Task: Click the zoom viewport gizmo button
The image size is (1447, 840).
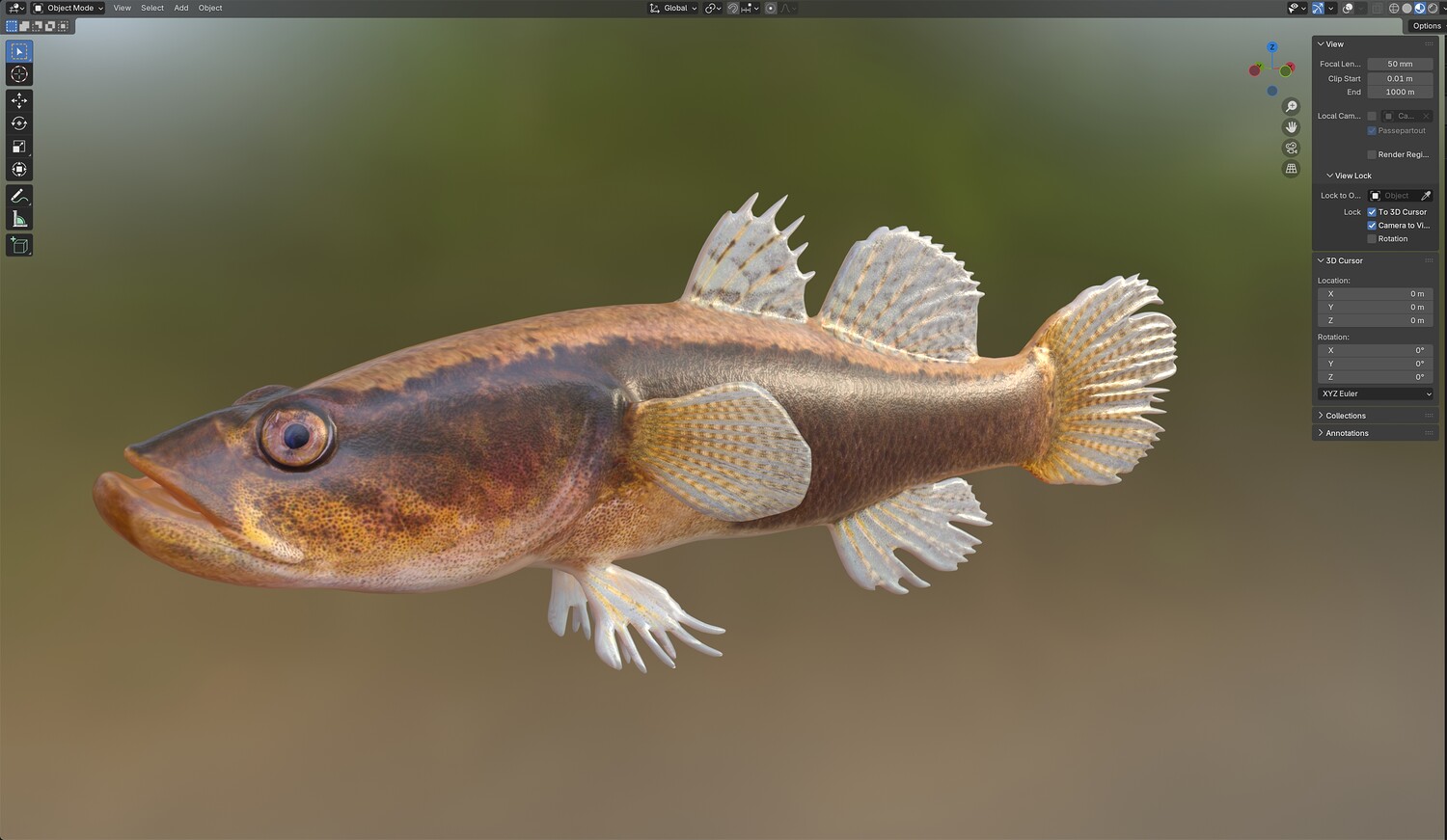Action: point(1291,106)
